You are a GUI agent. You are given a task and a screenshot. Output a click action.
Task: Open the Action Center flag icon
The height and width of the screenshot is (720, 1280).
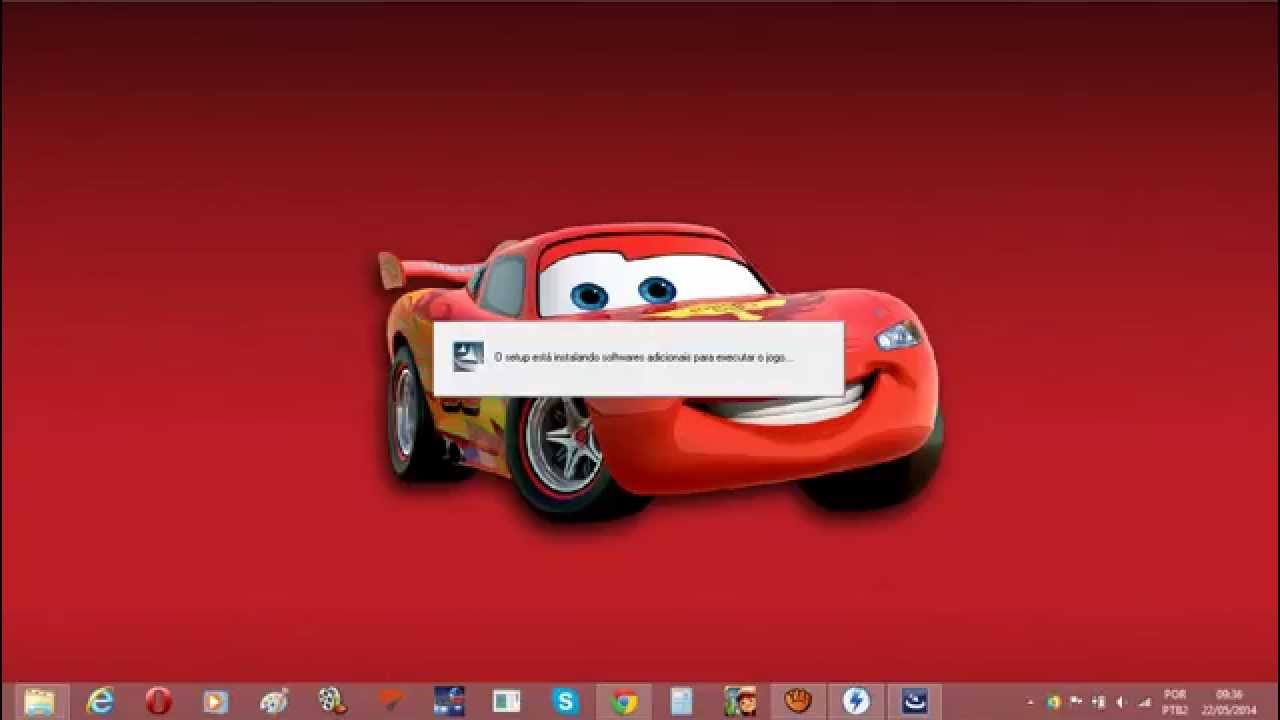coord(1076,702)
